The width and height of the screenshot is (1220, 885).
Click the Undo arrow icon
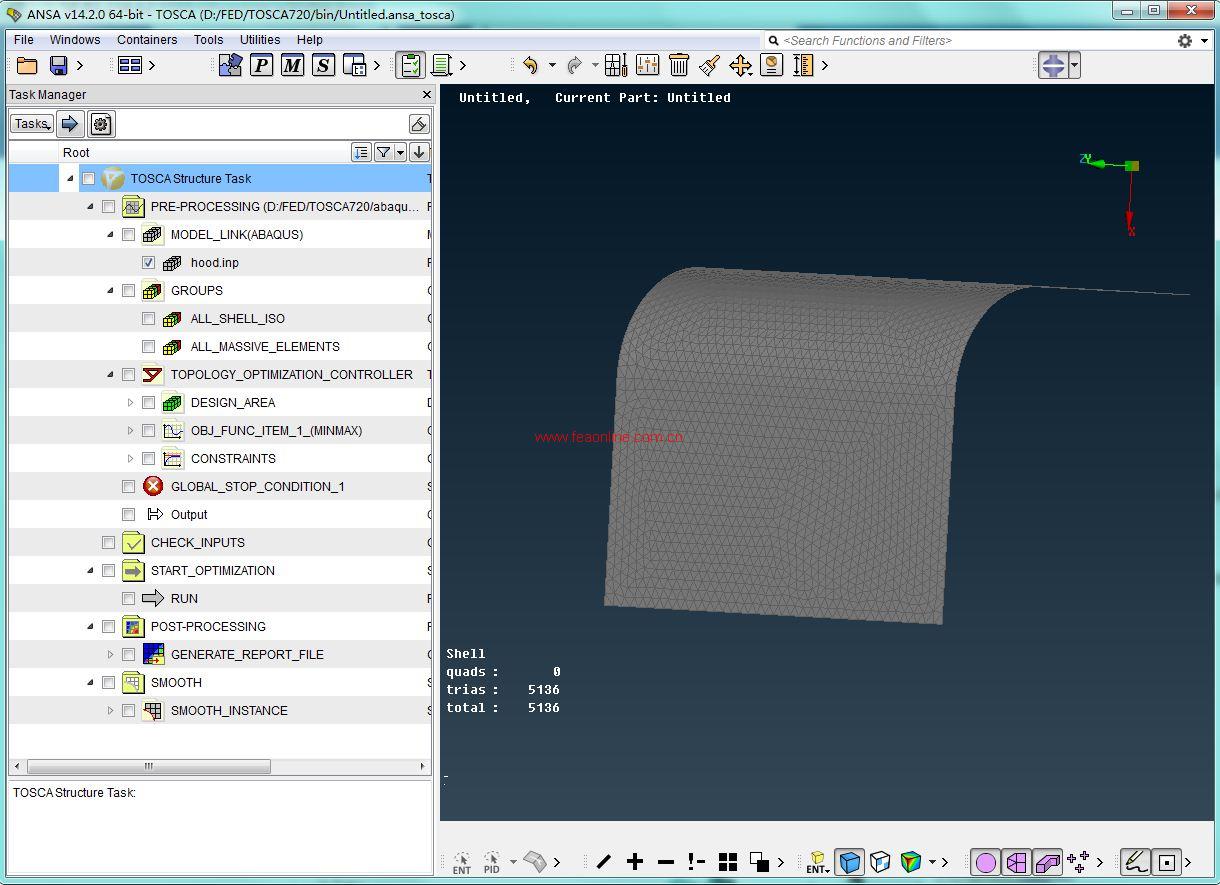(x=530, y=65)
